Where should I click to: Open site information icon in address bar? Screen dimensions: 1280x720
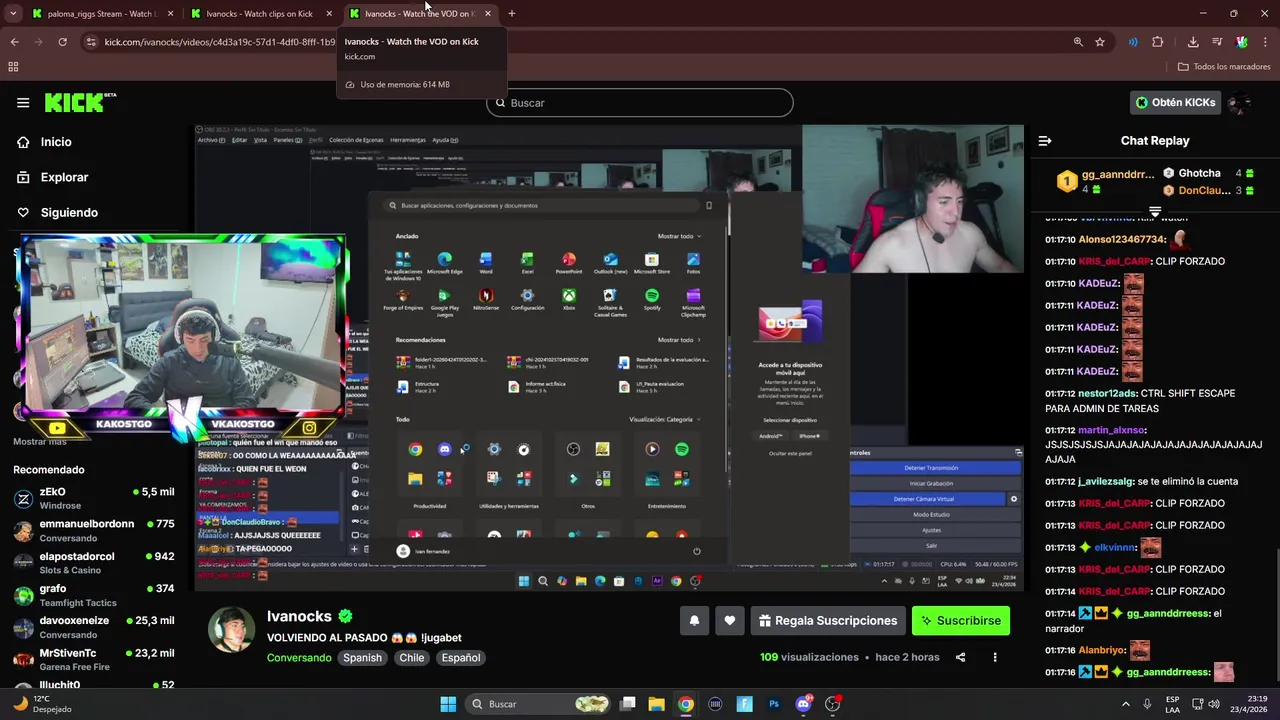point(92,42)
